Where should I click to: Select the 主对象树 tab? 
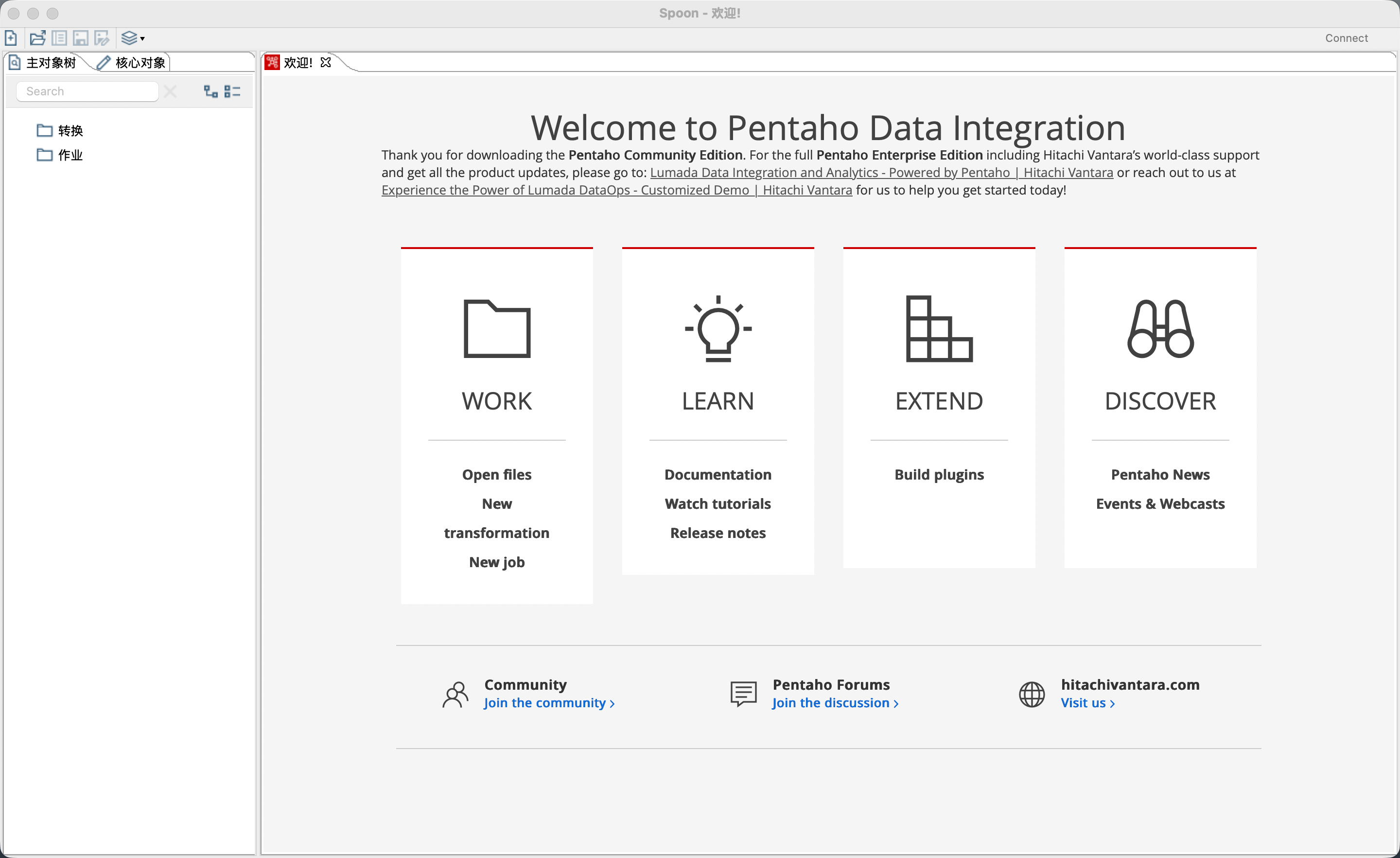44,63
